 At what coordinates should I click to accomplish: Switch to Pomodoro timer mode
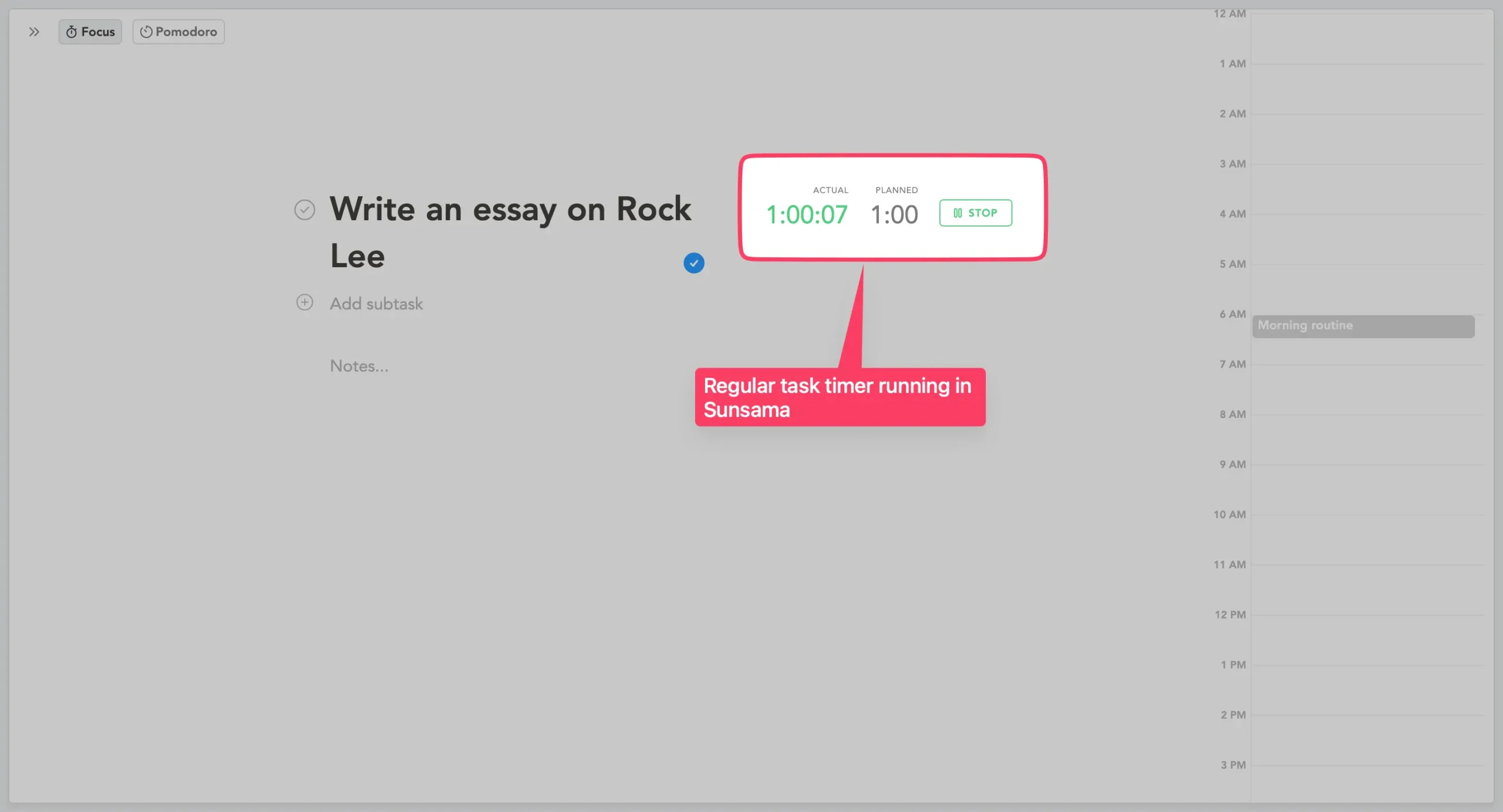point(178,32)
